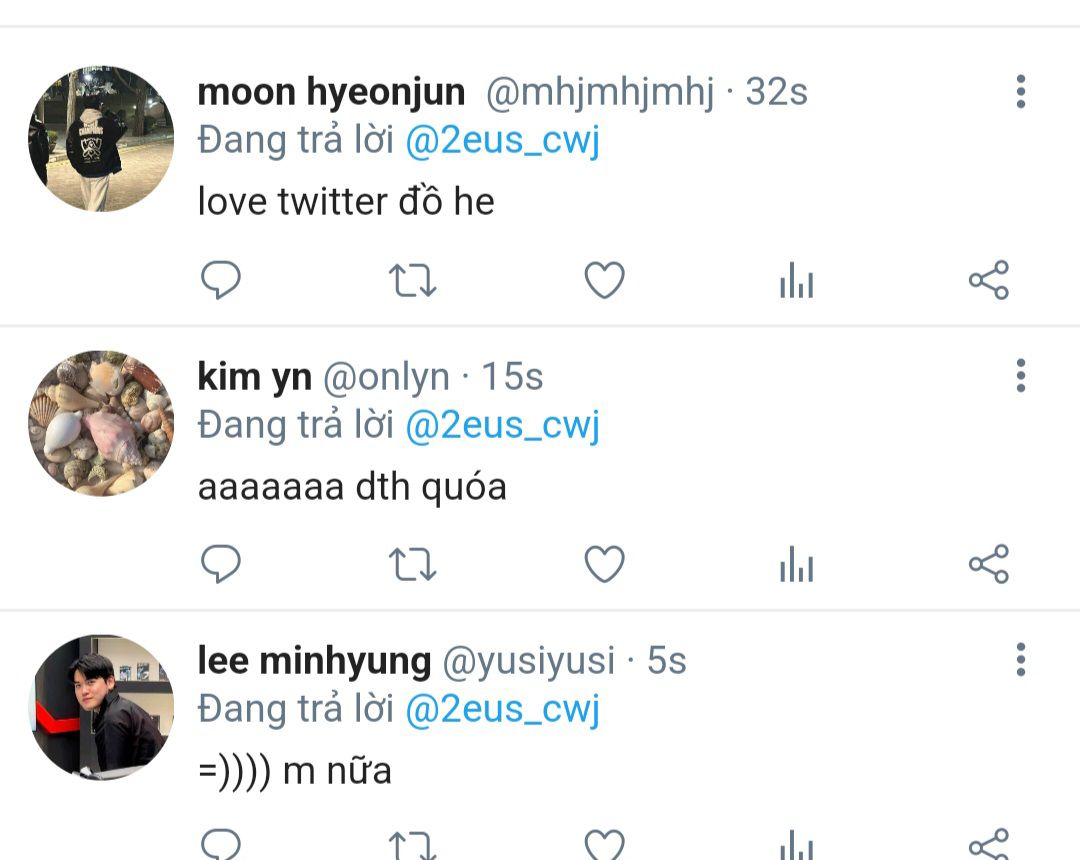Retweet kim yn's 'aaaaaaa dth quóa' tweet
The height and width of the screenshot is (860, 1080).
[413, 565]
